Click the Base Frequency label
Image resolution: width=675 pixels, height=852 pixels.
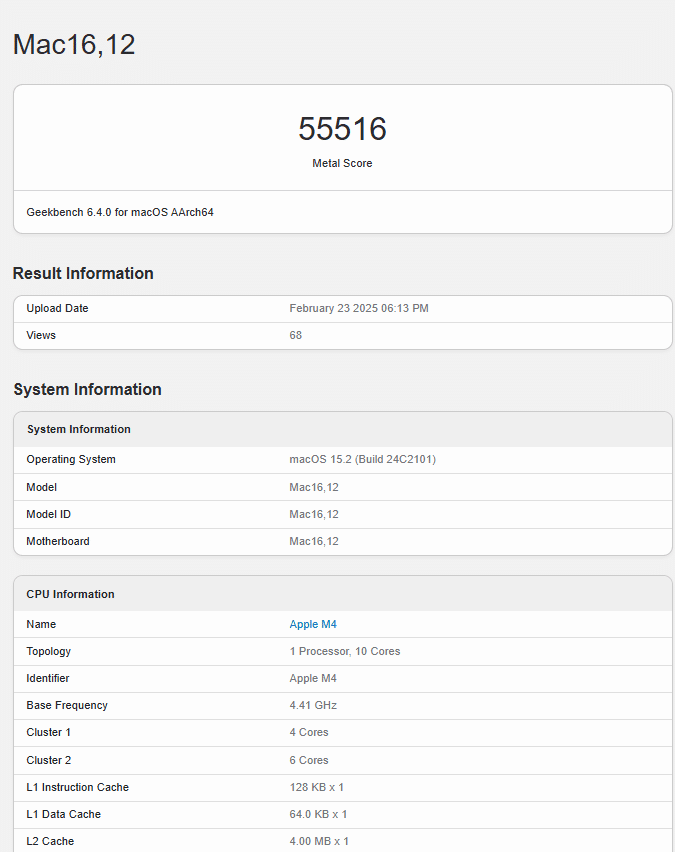pyautogui.click(x=67, y=705)
